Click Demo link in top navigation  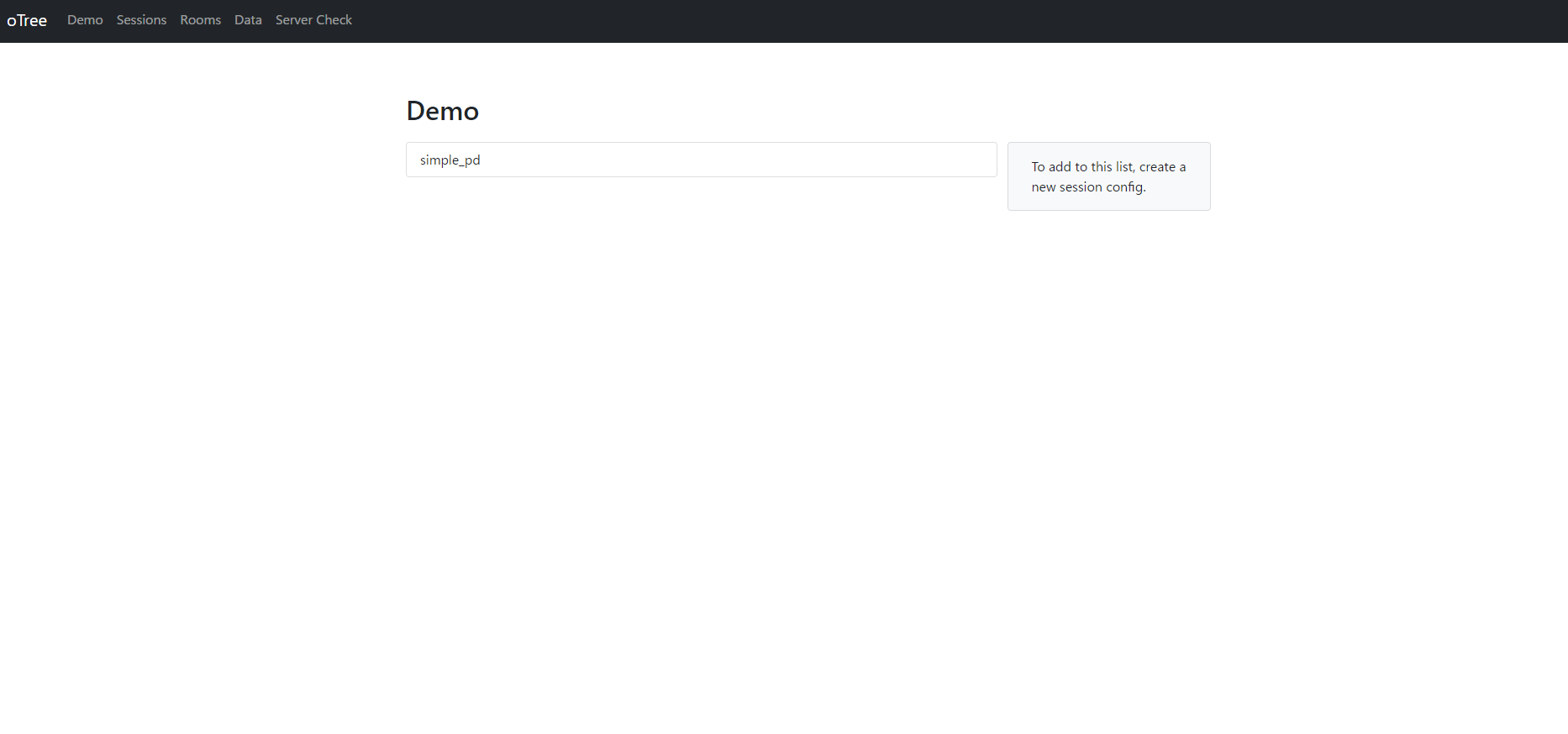point(85,20)
